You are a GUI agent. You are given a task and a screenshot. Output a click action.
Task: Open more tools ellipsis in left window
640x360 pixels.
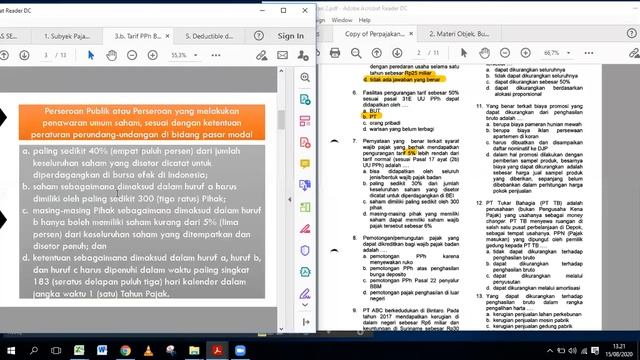point(216,55)
